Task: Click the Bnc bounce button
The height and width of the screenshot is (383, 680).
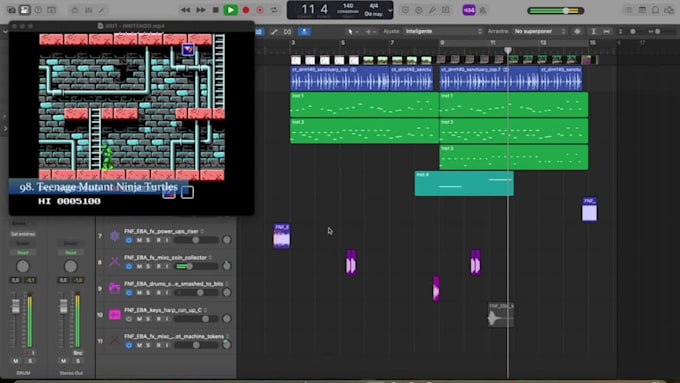Action: click(x=78, y=353)
